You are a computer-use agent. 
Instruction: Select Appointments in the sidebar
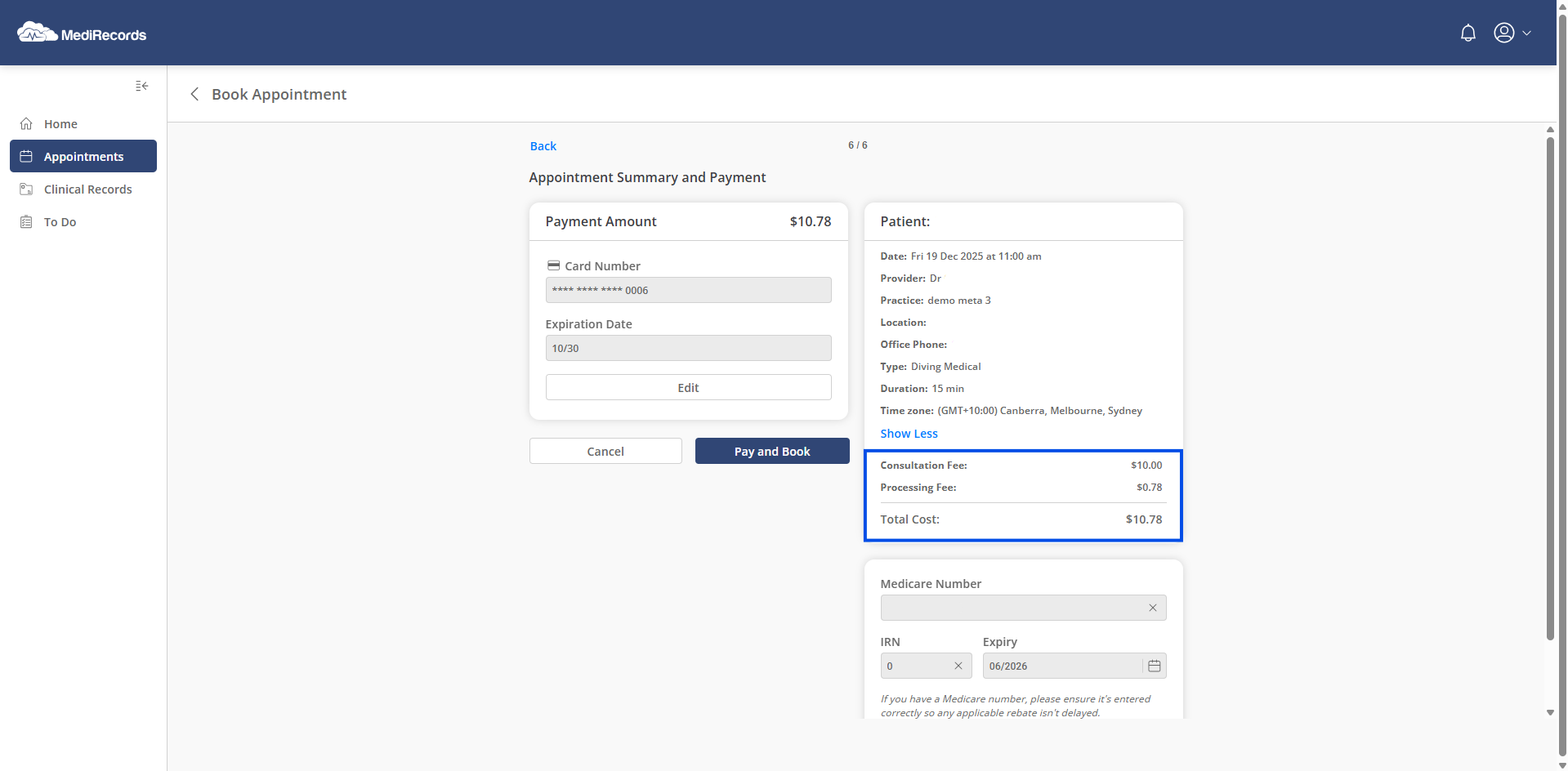pyautogui.click(x=83, y=156)
